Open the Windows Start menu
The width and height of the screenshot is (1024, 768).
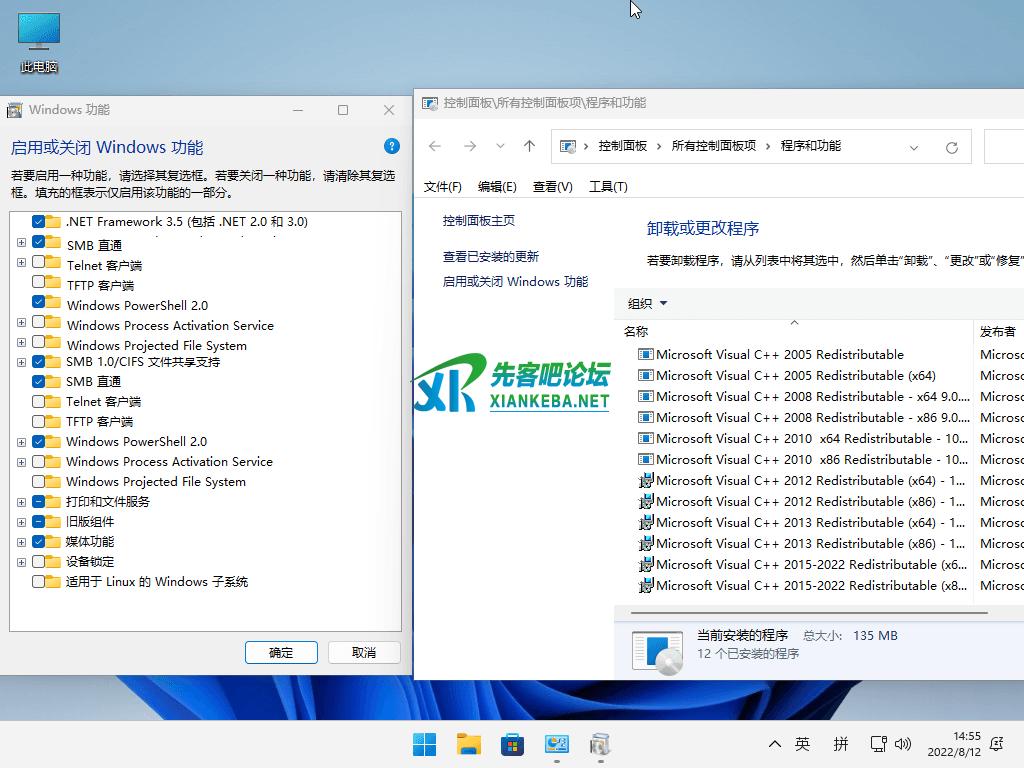click(424, 744)
